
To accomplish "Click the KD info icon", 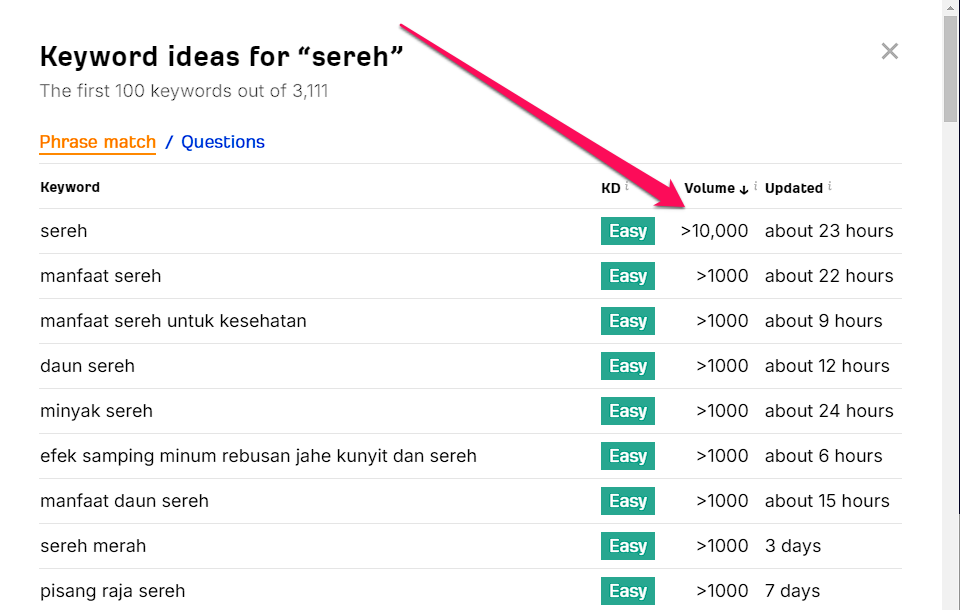I will tap(627, 186).
